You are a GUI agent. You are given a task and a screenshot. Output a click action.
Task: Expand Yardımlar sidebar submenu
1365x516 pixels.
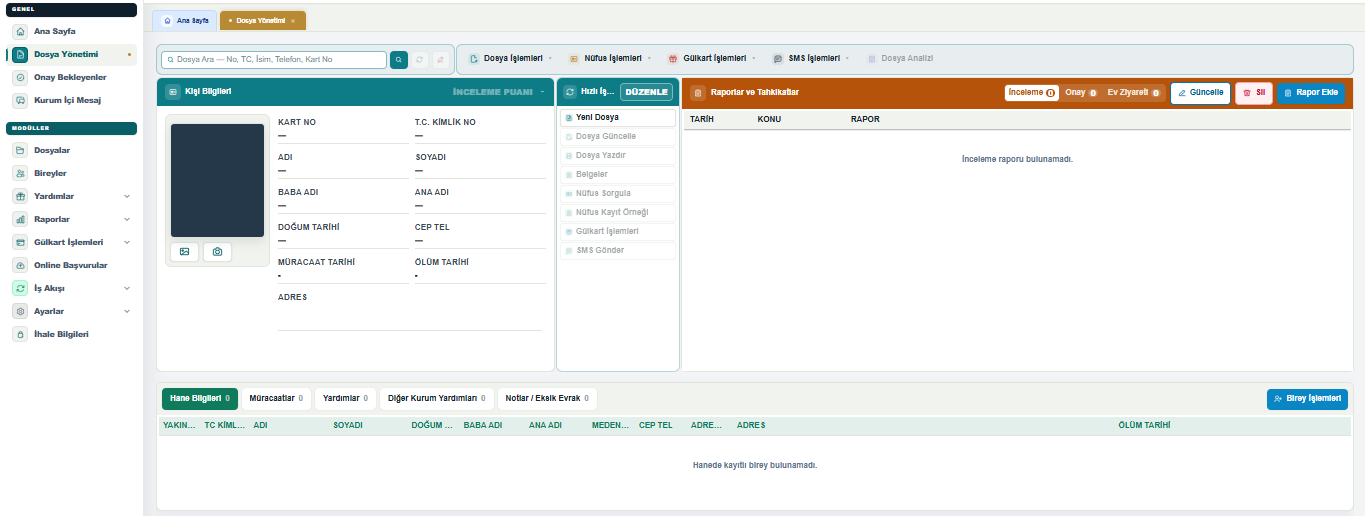click(x=127, y=196)
